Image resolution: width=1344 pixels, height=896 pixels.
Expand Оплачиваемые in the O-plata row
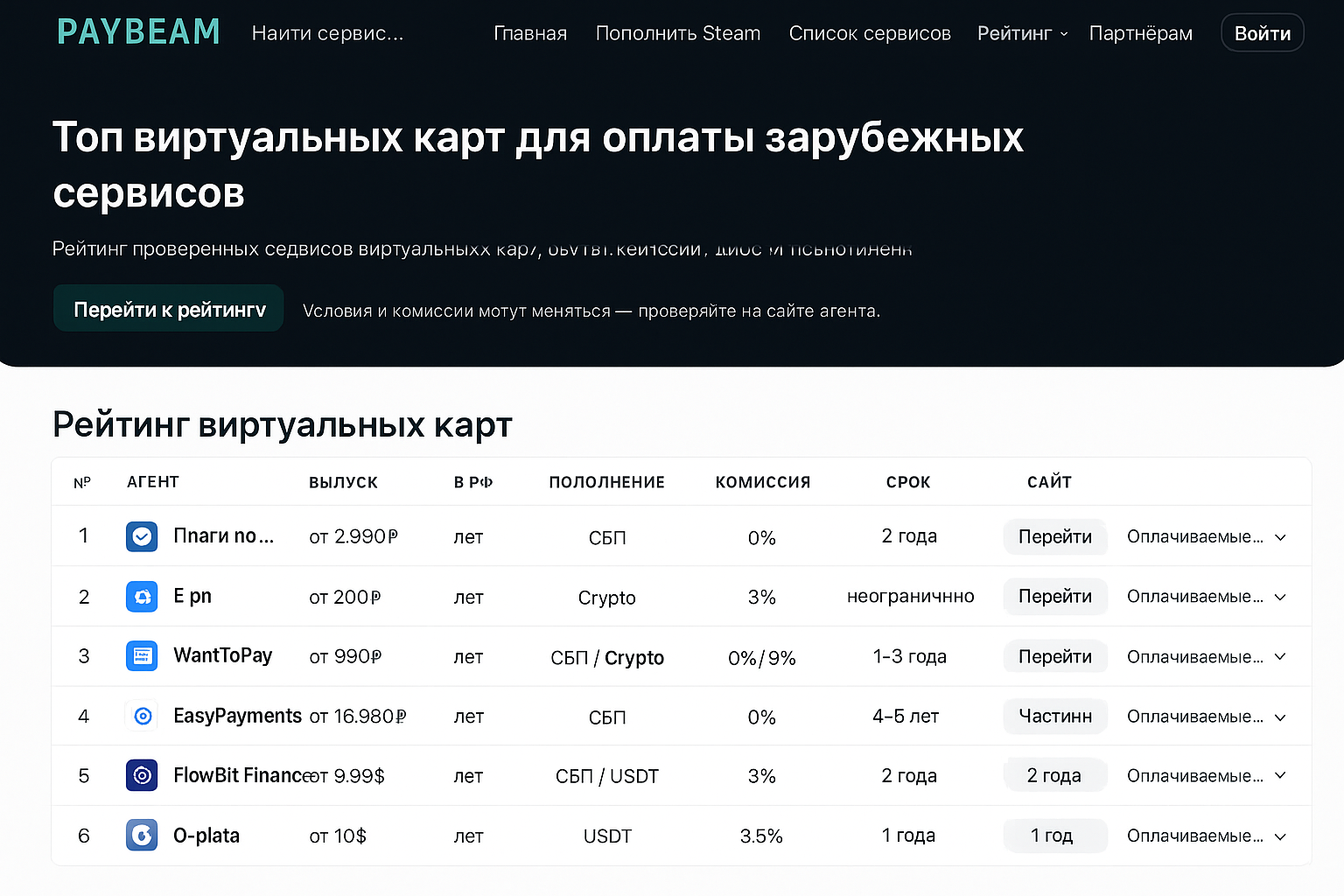point(1207,836)
